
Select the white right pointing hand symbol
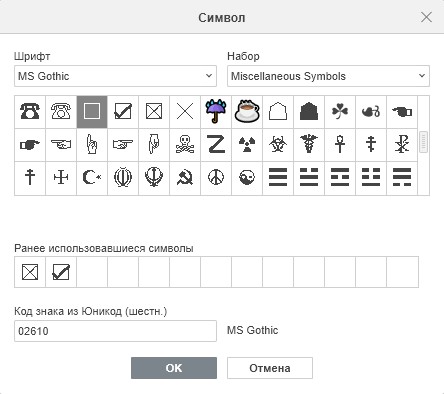[x=123, y=145]
